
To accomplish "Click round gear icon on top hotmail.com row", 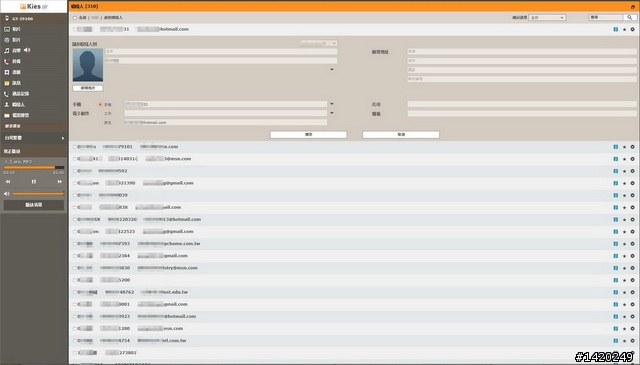I will [x=632, y=29].
